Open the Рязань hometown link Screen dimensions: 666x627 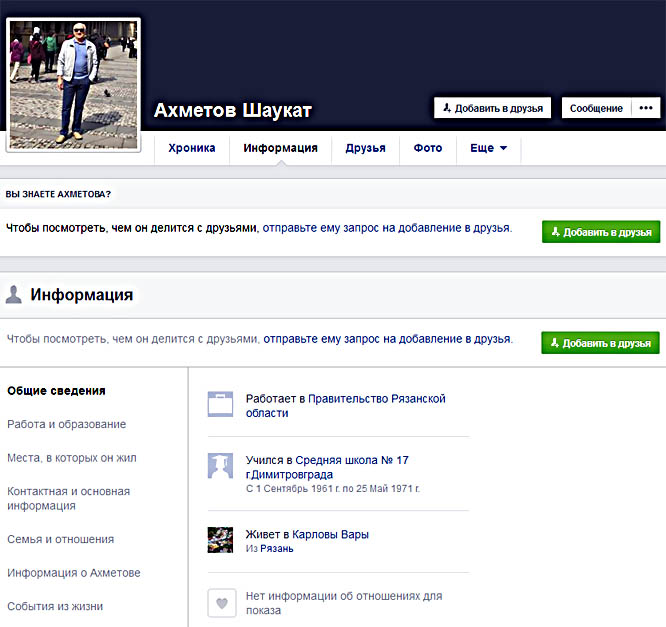(x=277, y=549)
